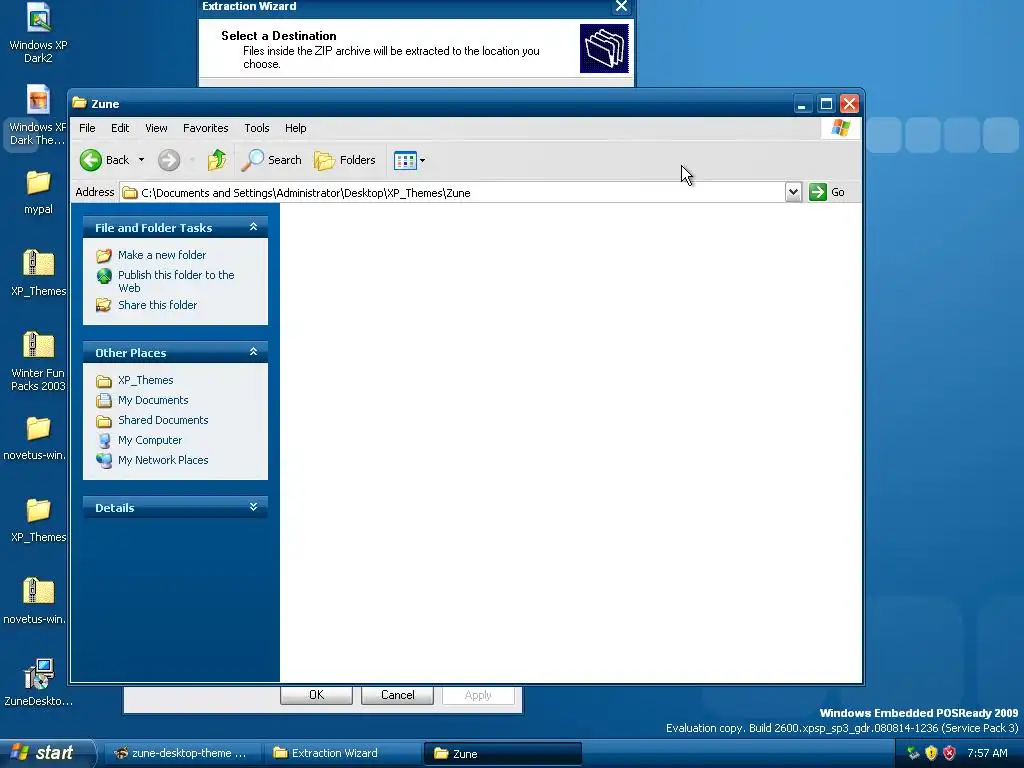Click Publish this folder to the Web
1024x768 pixels.
tap(176, 281)
